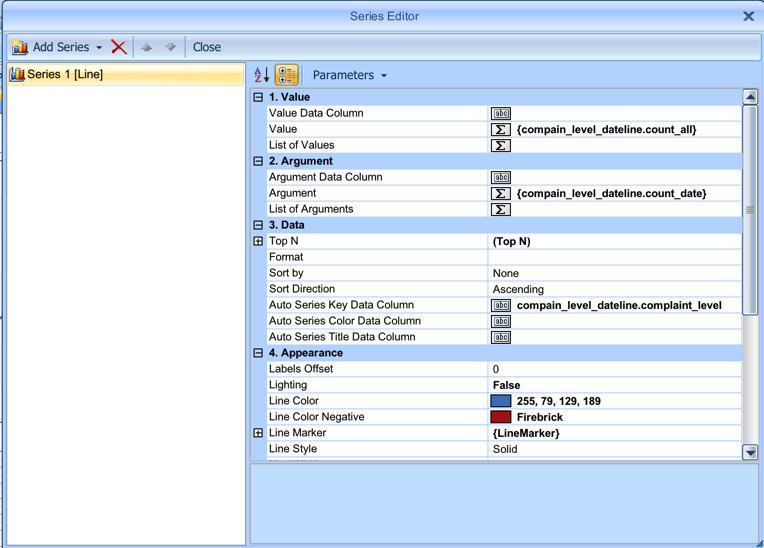Click the List of Values label
The width and height of the screenshot is (764, 548).
click(x=302, y=145)
